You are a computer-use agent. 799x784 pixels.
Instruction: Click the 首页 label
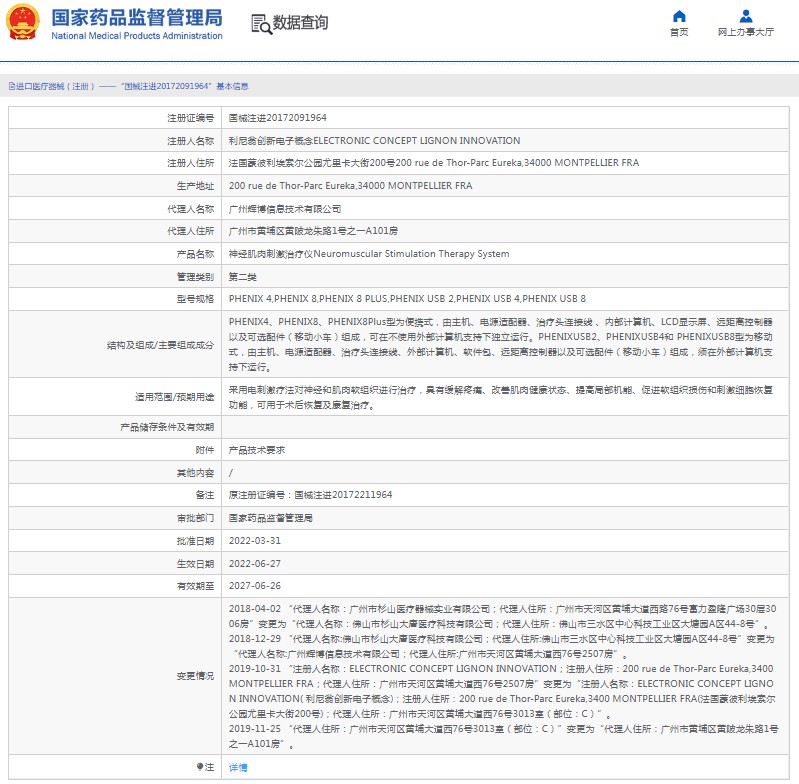pyautogui.click(x=679, y=32)
